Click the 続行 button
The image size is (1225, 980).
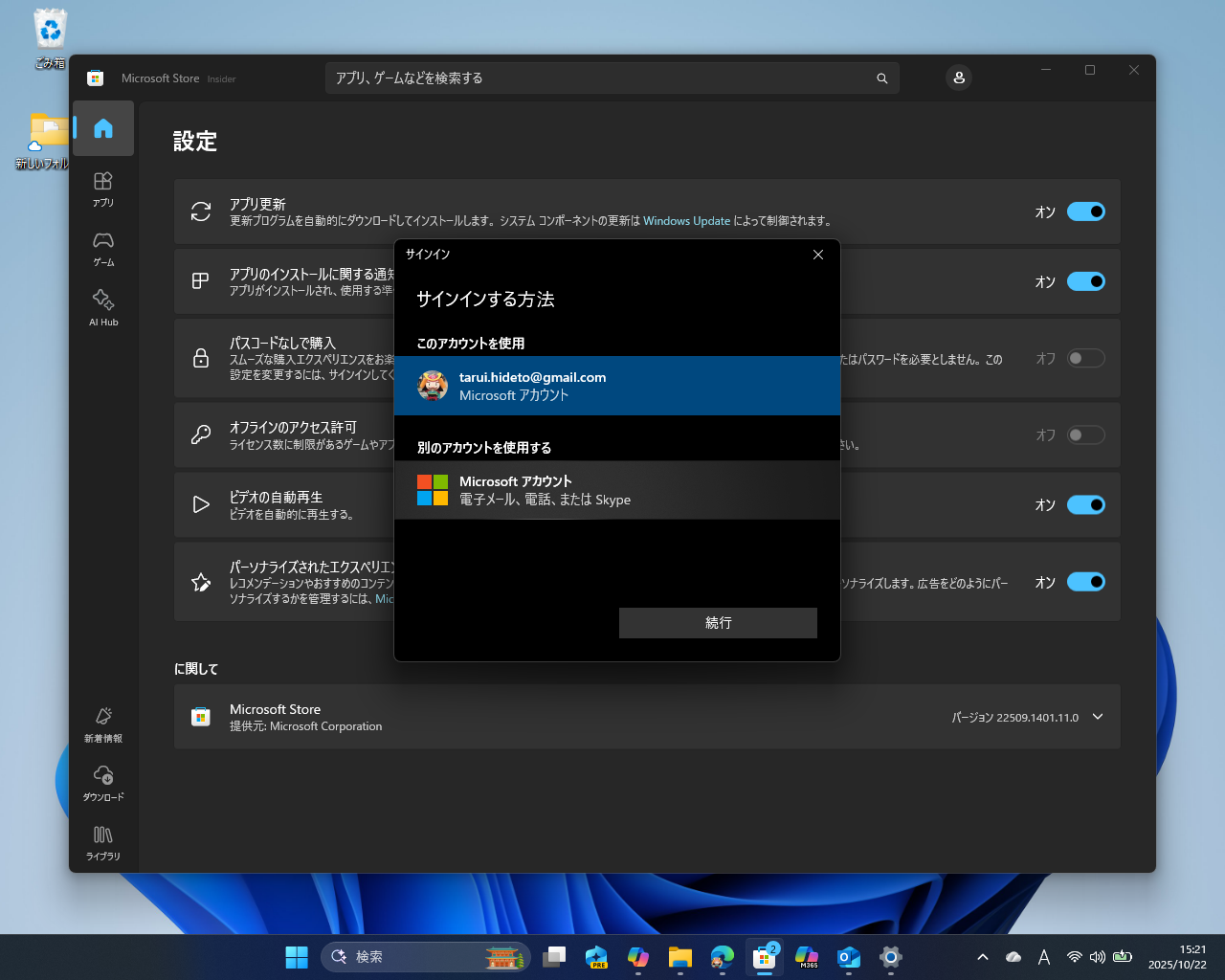[x=718, y=623]
